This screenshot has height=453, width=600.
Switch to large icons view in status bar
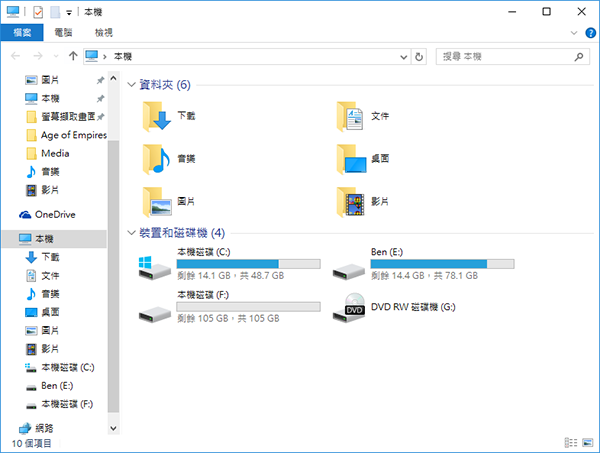tap(587, 443)
